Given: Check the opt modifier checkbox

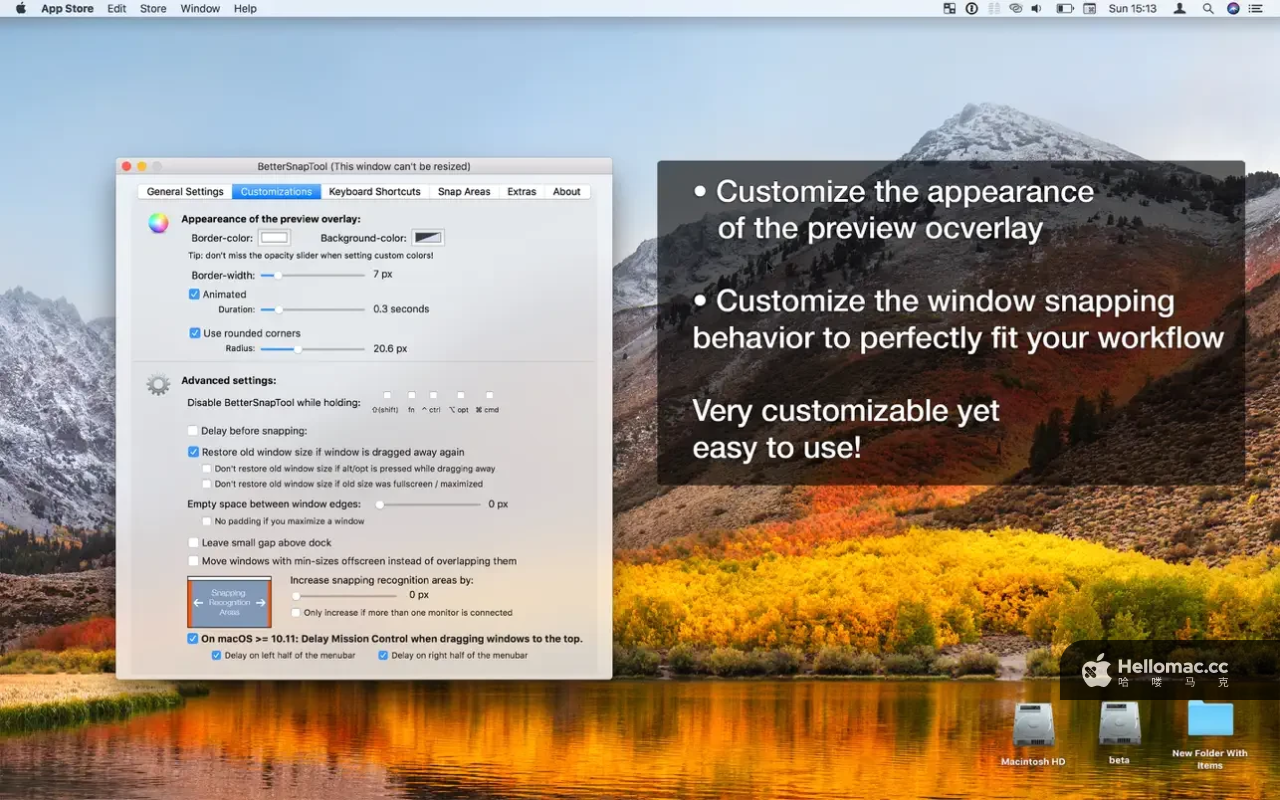Looking at the screenshot, I should 460,395.
